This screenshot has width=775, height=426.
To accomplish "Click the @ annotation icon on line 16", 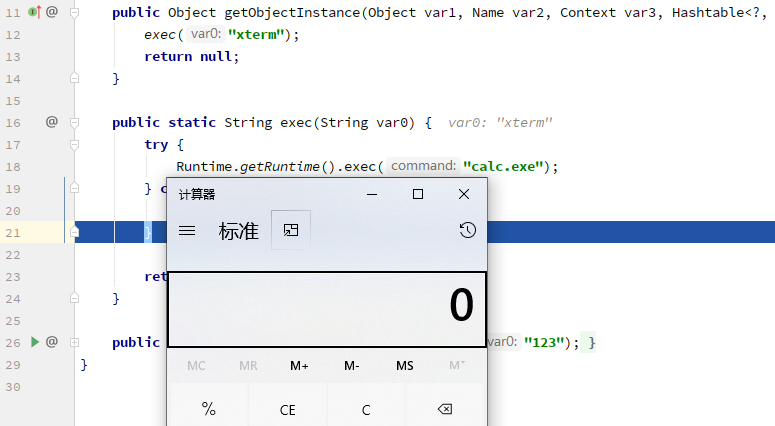I will point(52,122).
